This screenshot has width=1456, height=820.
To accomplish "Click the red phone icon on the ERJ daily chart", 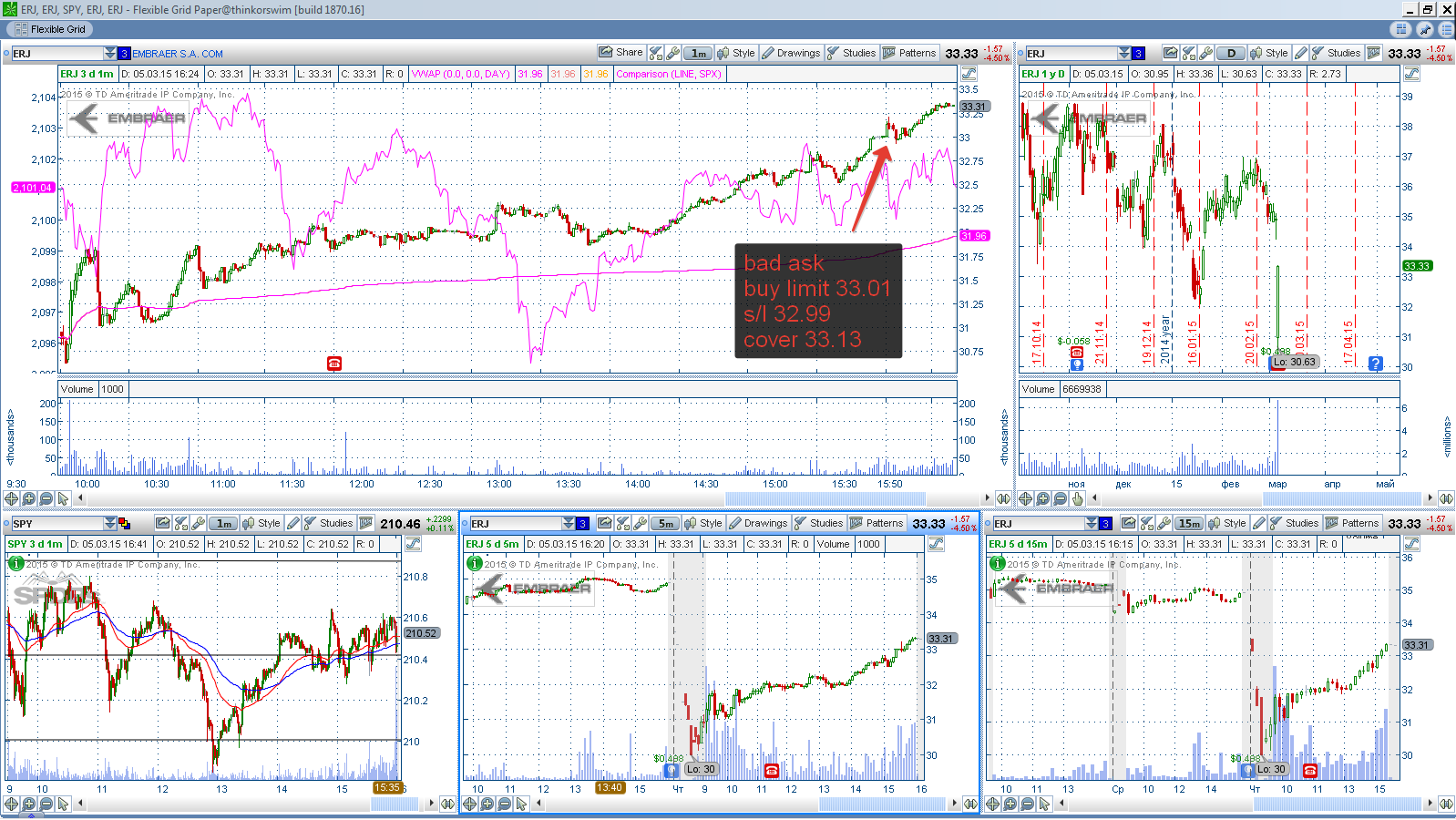I will 1077,352.
